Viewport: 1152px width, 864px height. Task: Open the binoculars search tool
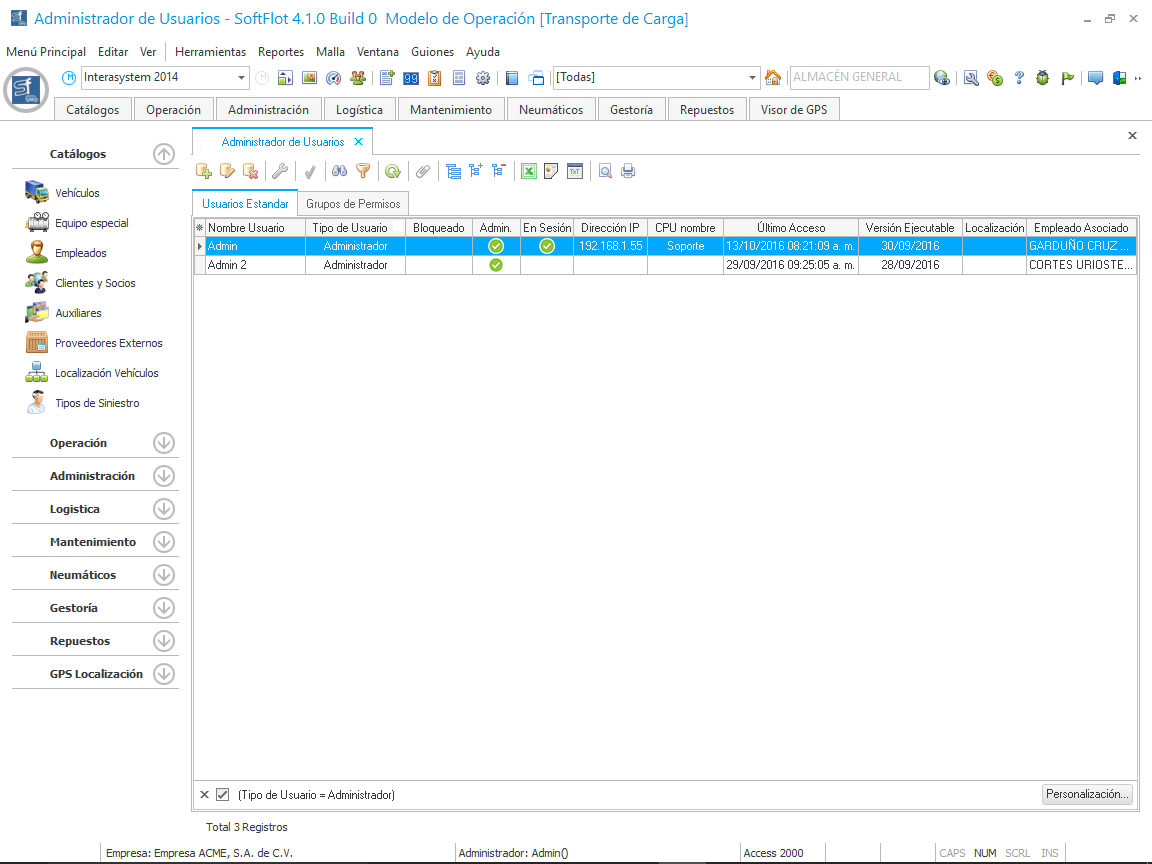pos(340,171)
